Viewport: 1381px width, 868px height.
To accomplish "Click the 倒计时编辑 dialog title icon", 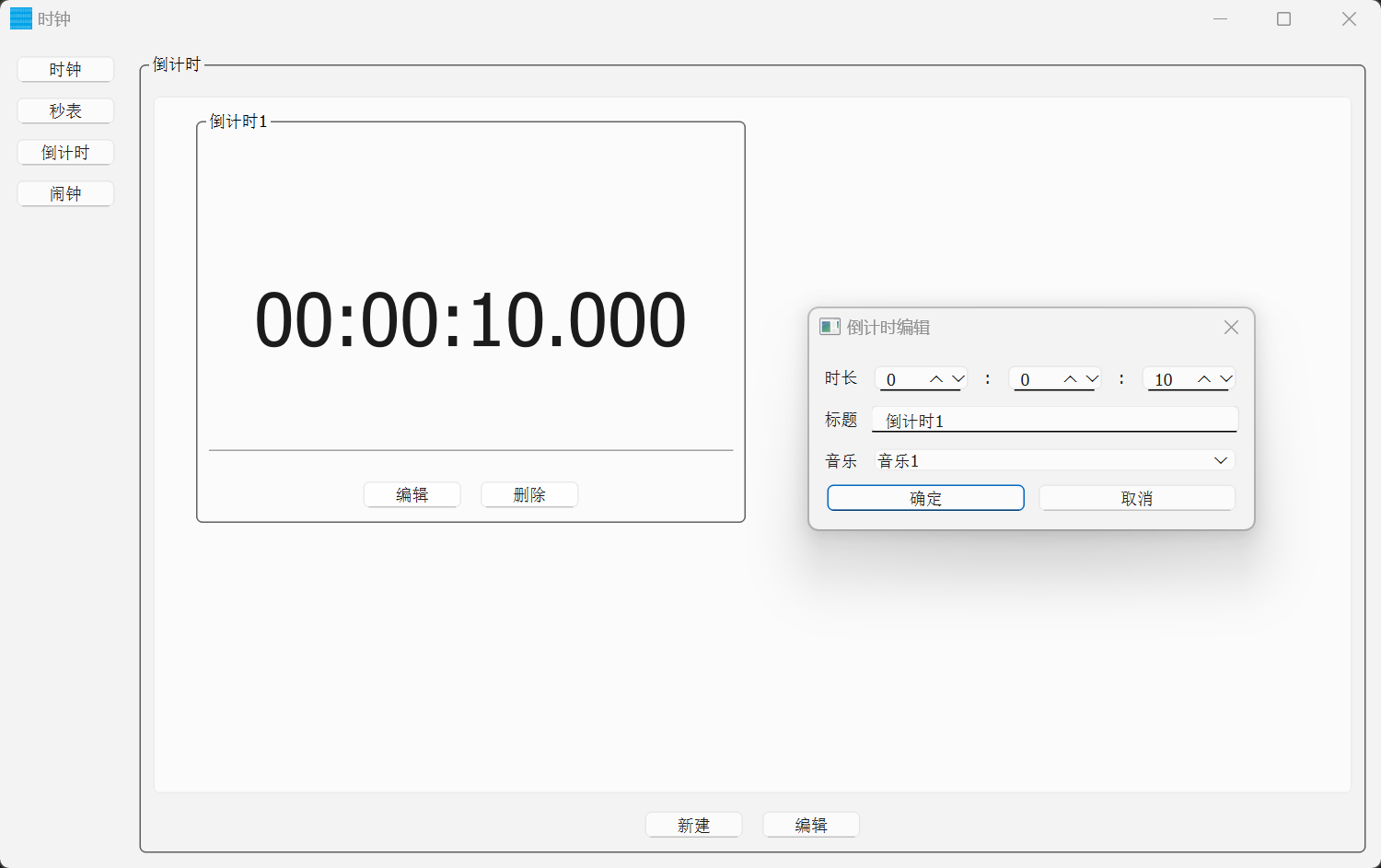I will pyautogui.click(x=830, y=328).
